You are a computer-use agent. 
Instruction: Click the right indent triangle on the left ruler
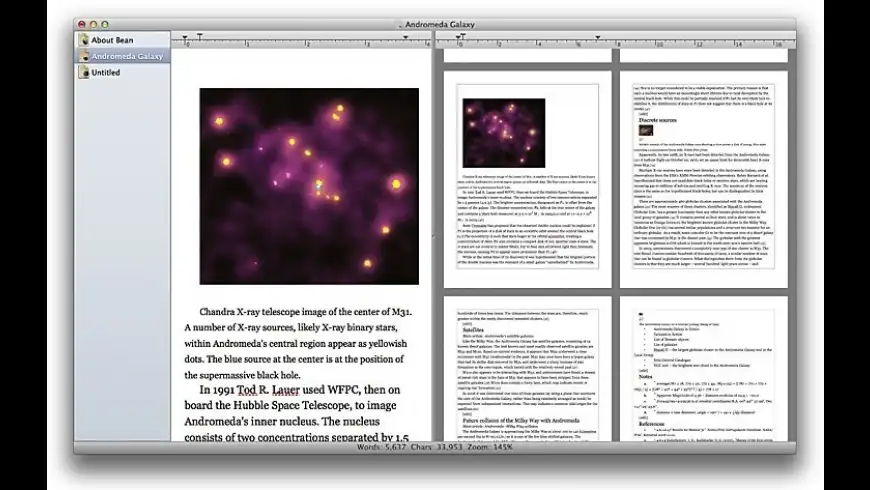(x=406, y=38)
